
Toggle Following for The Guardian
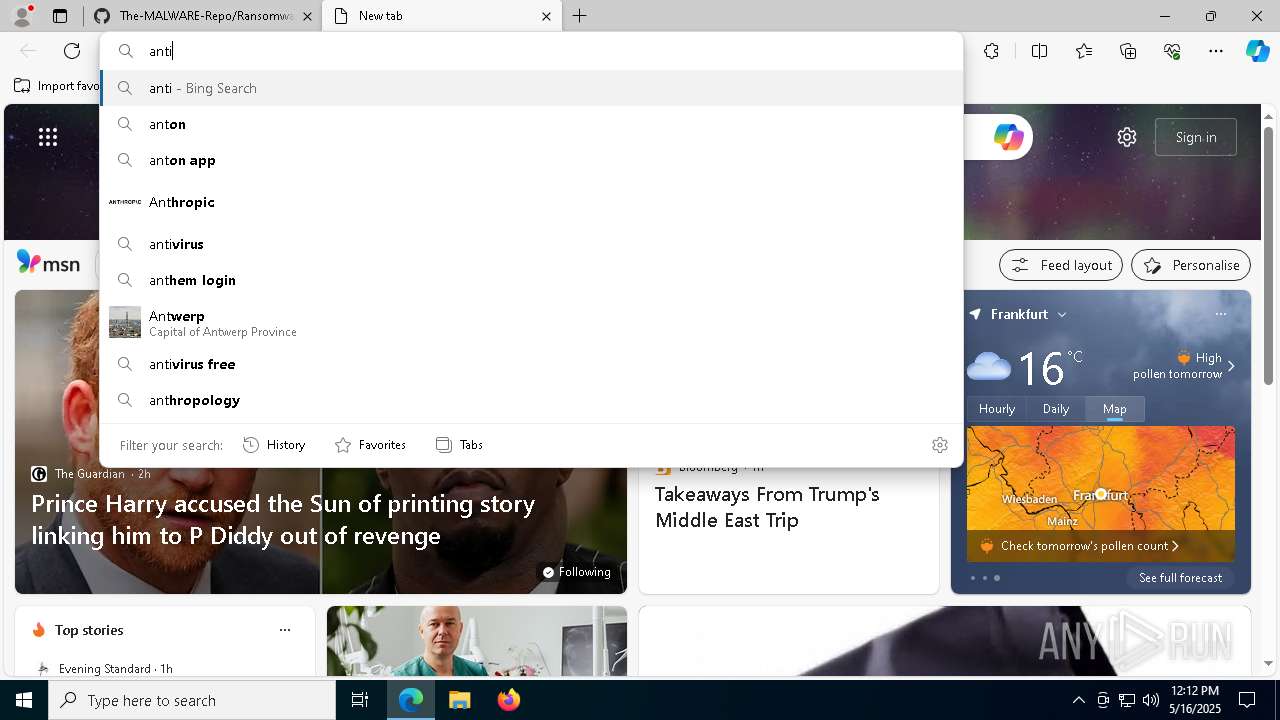577,572
